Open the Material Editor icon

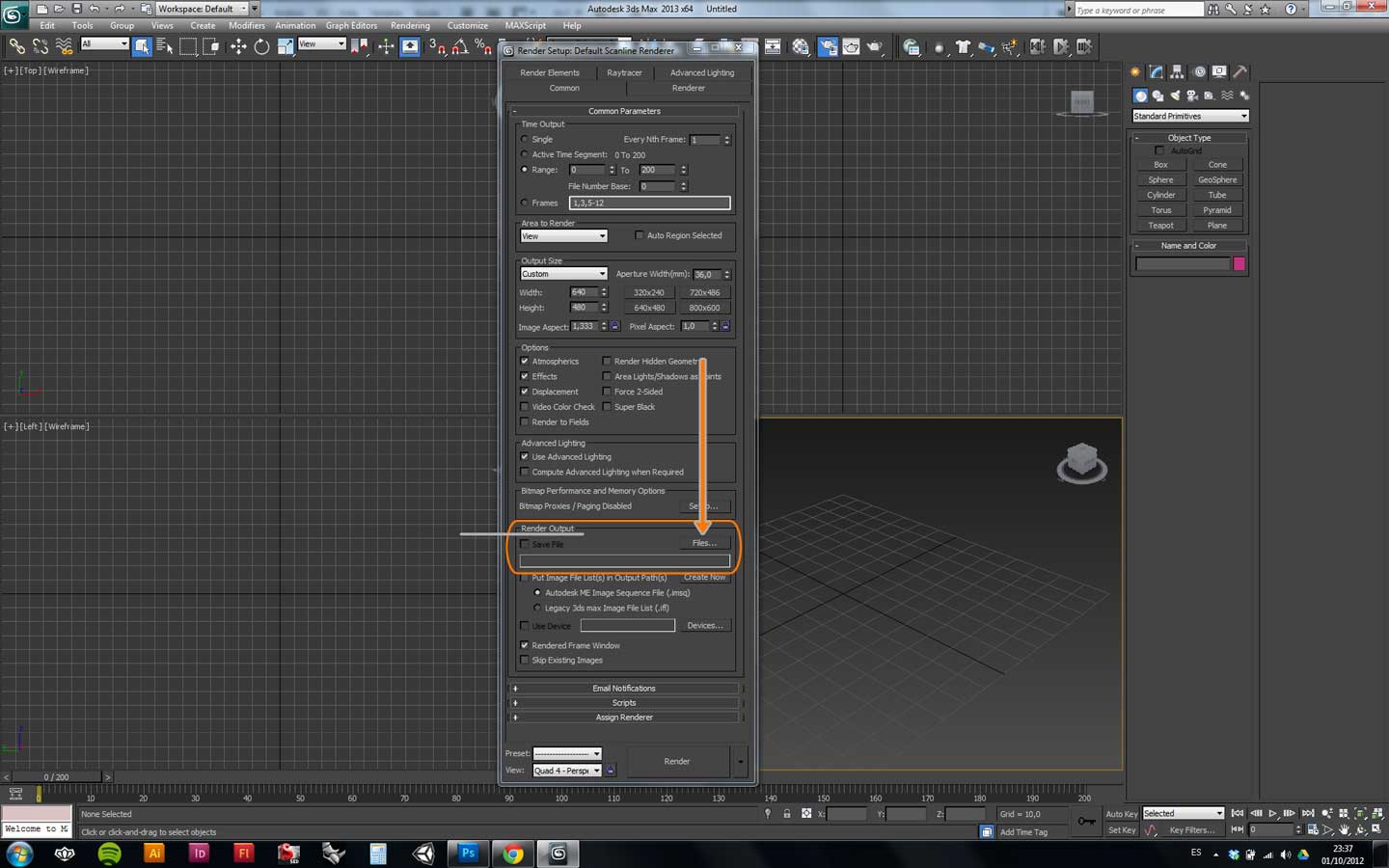[802, 46]
